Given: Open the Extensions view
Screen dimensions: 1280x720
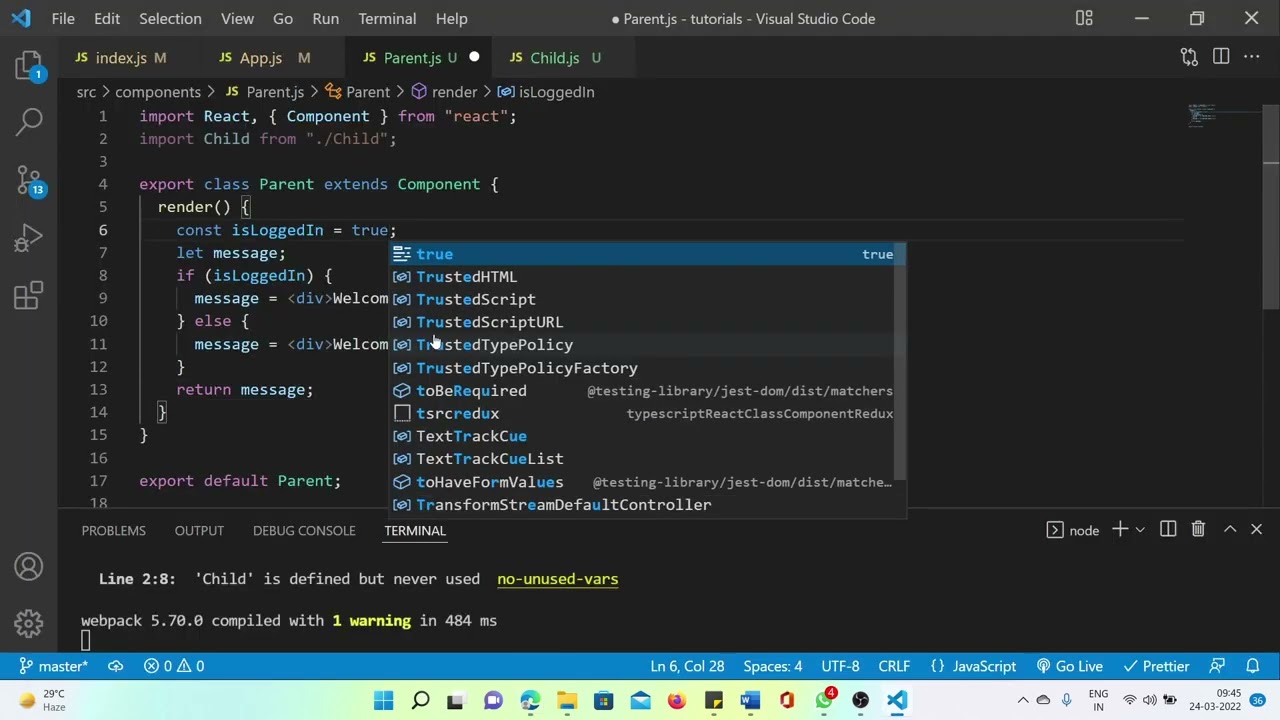Looking at the screenshot, I should coord(29,296).
